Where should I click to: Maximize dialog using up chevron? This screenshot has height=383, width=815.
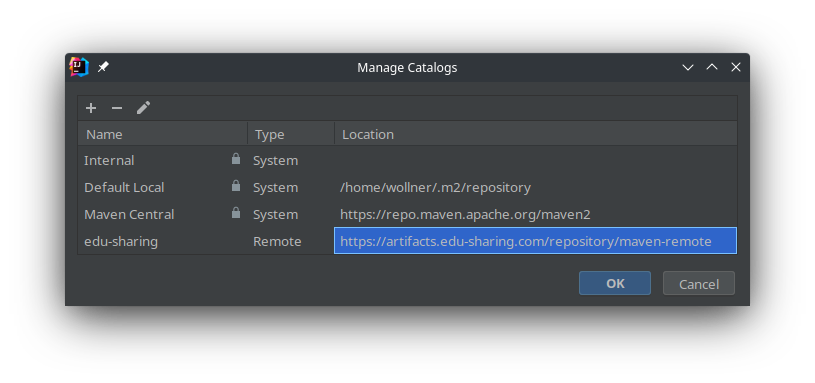[712, 67]
